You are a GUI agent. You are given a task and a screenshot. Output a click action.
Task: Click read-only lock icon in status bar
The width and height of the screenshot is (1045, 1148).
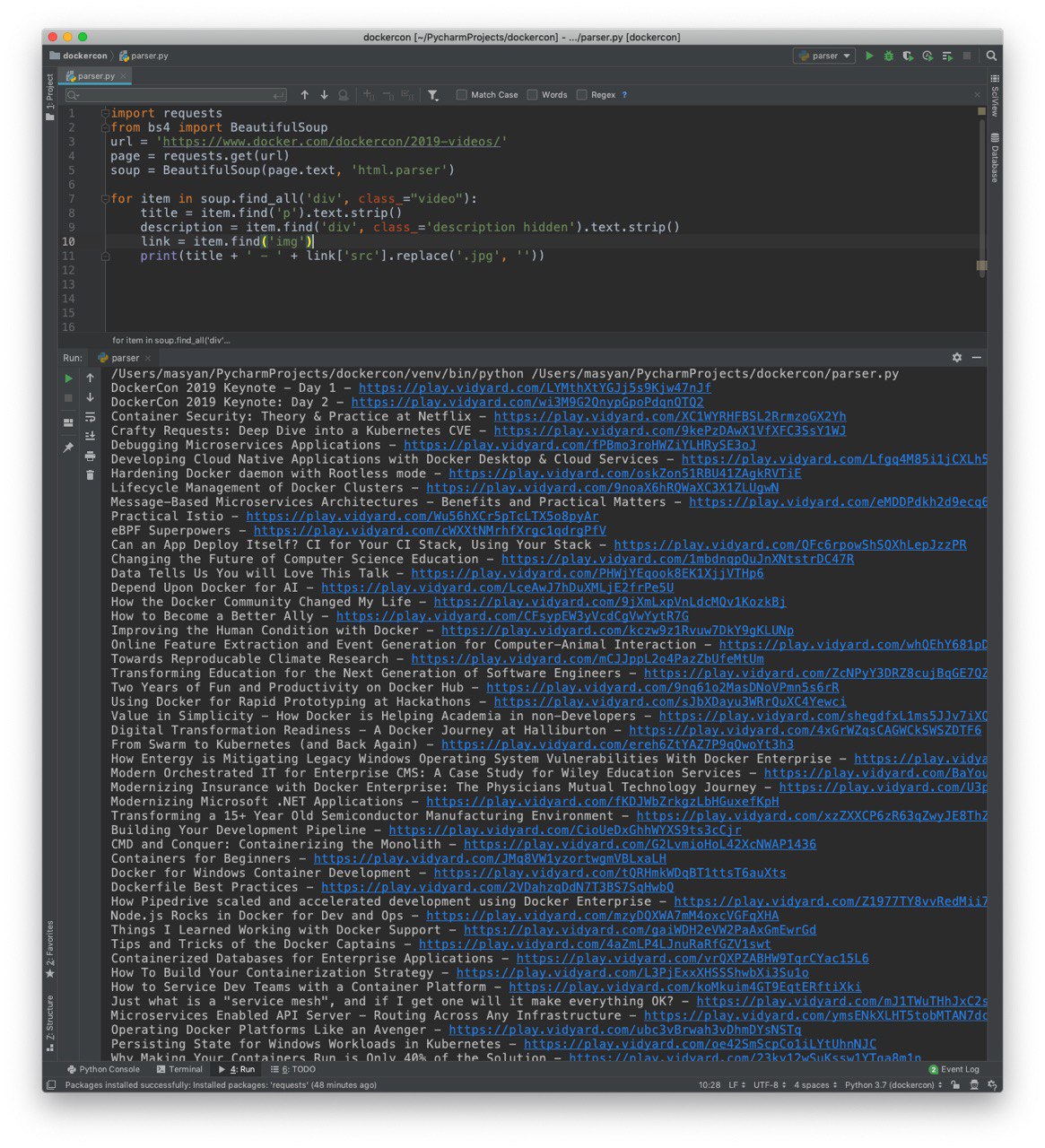(x=955, y=1084)
